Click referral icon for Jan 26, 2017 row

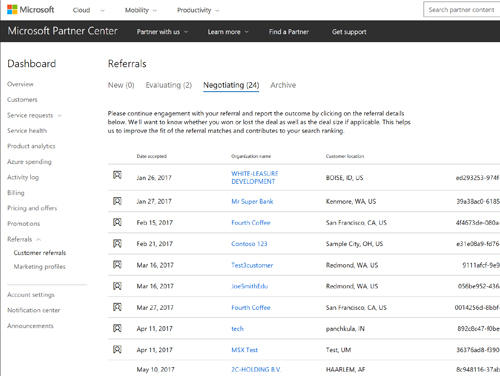click(117, 175)
